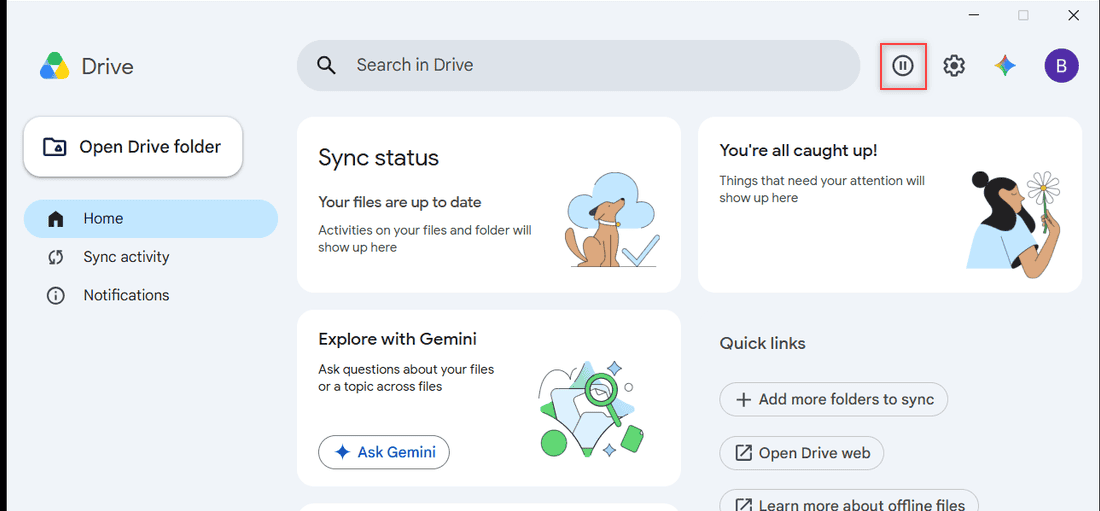The image size is (1100, 511).
Task: Open Drive web quick link
Action: pyautogui.click(x=802, y=453)
